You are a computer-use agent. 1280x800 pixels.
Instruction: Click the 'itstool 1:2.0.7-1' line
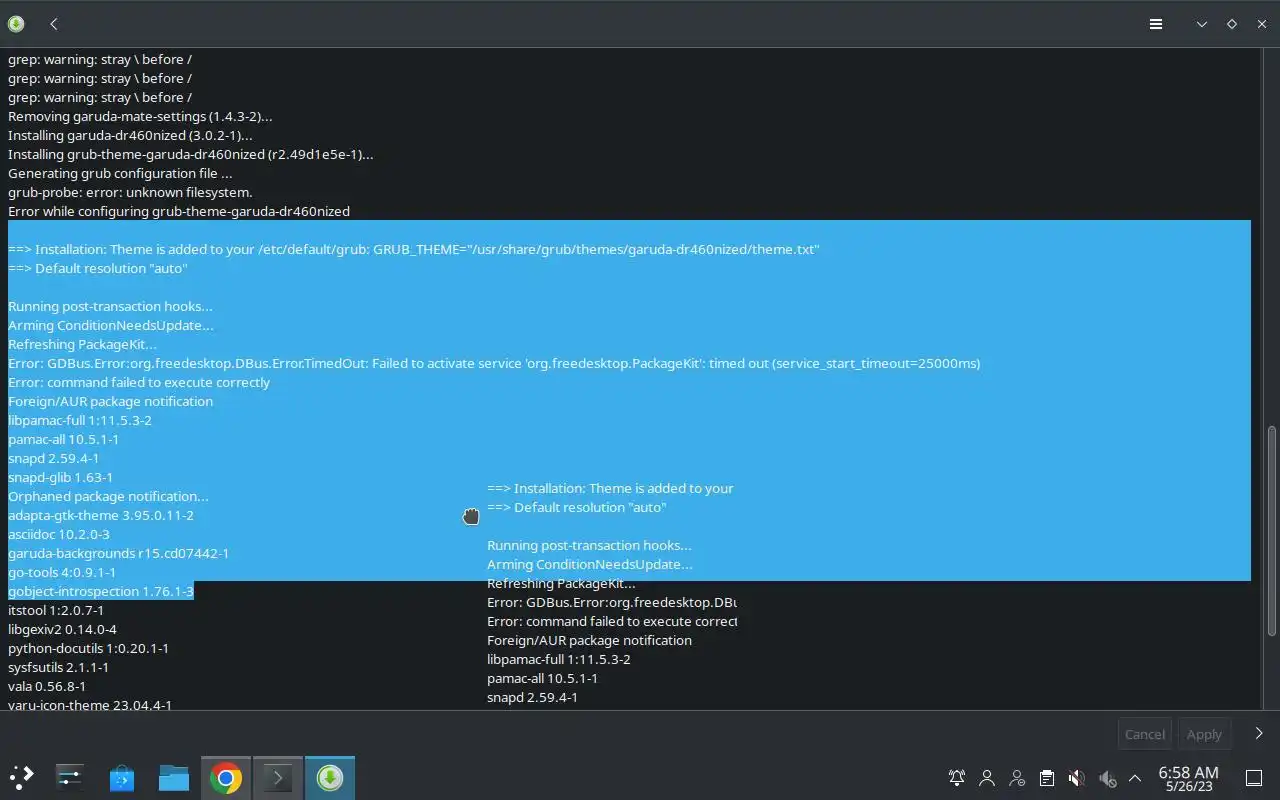56,610
